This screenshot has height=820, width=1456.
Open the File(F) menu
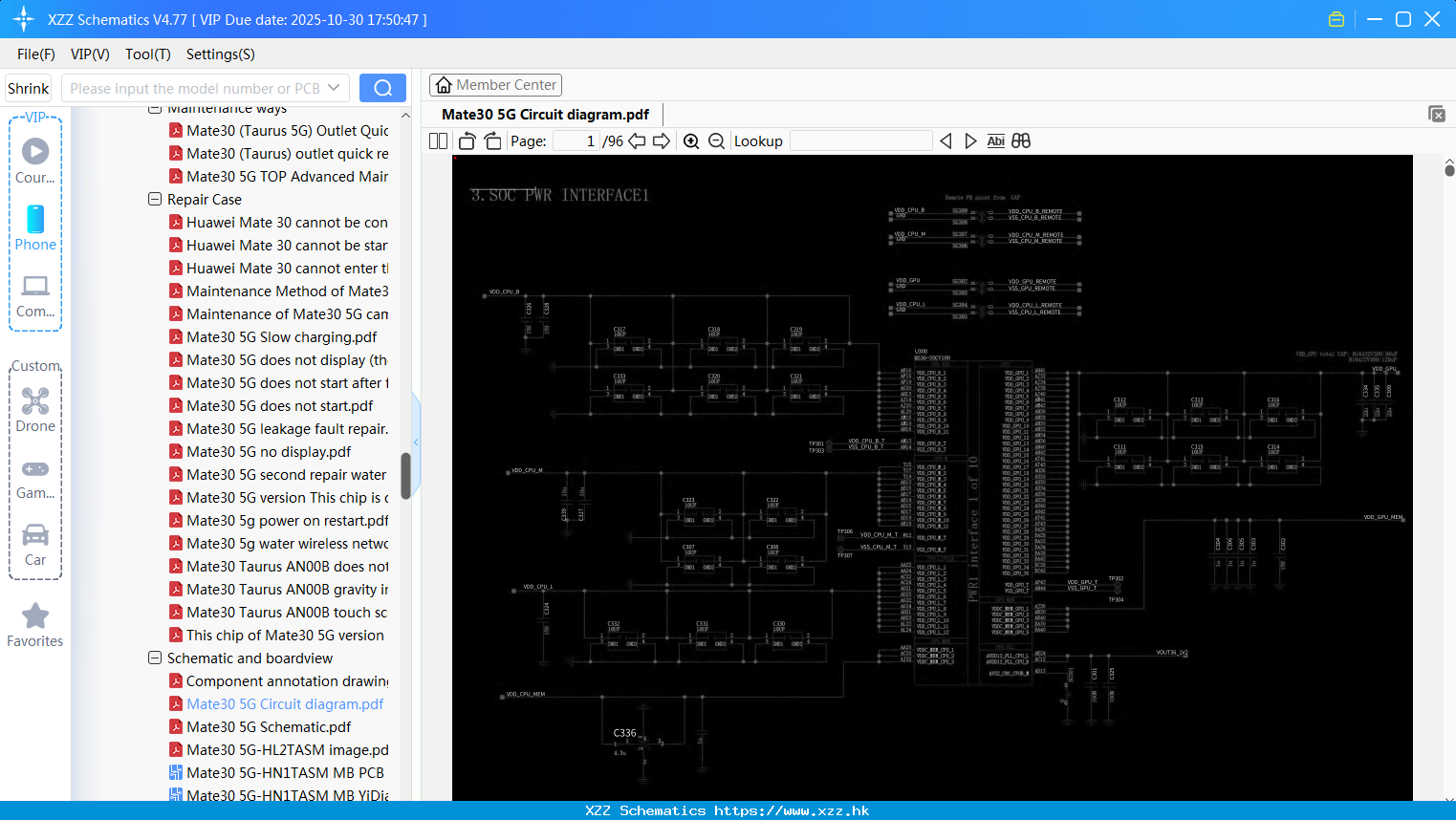coord(36,54)
